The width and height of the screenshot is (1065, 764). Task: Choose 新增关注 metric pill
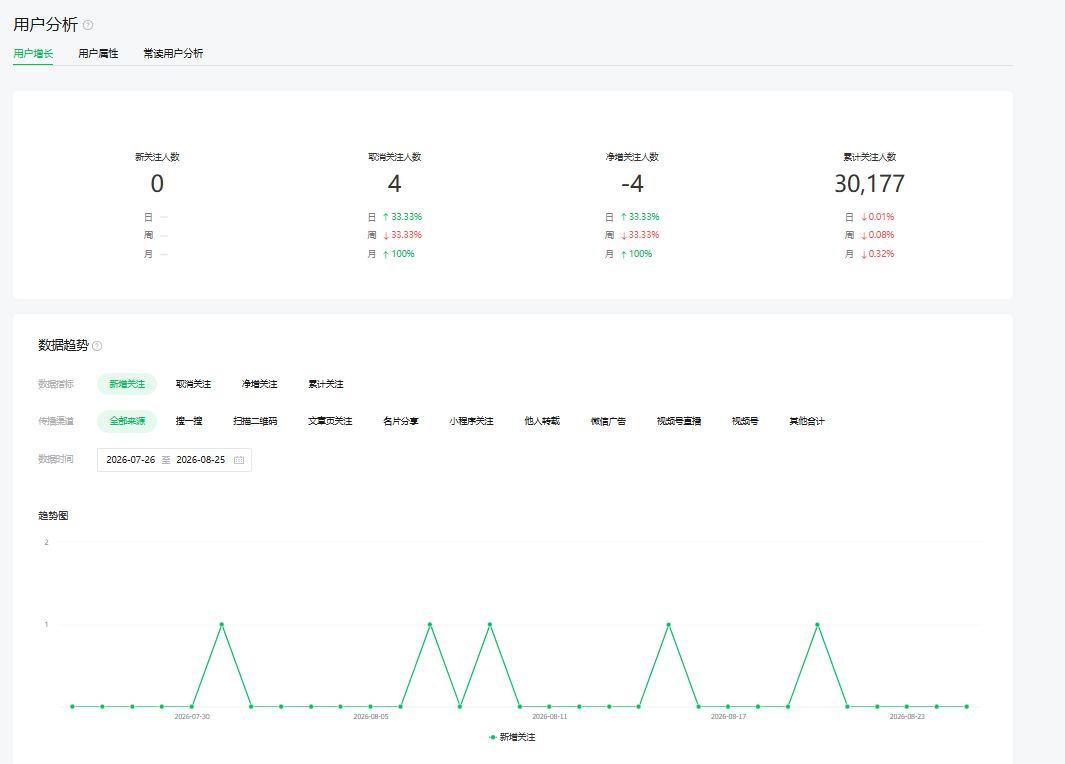coord(127,384)
